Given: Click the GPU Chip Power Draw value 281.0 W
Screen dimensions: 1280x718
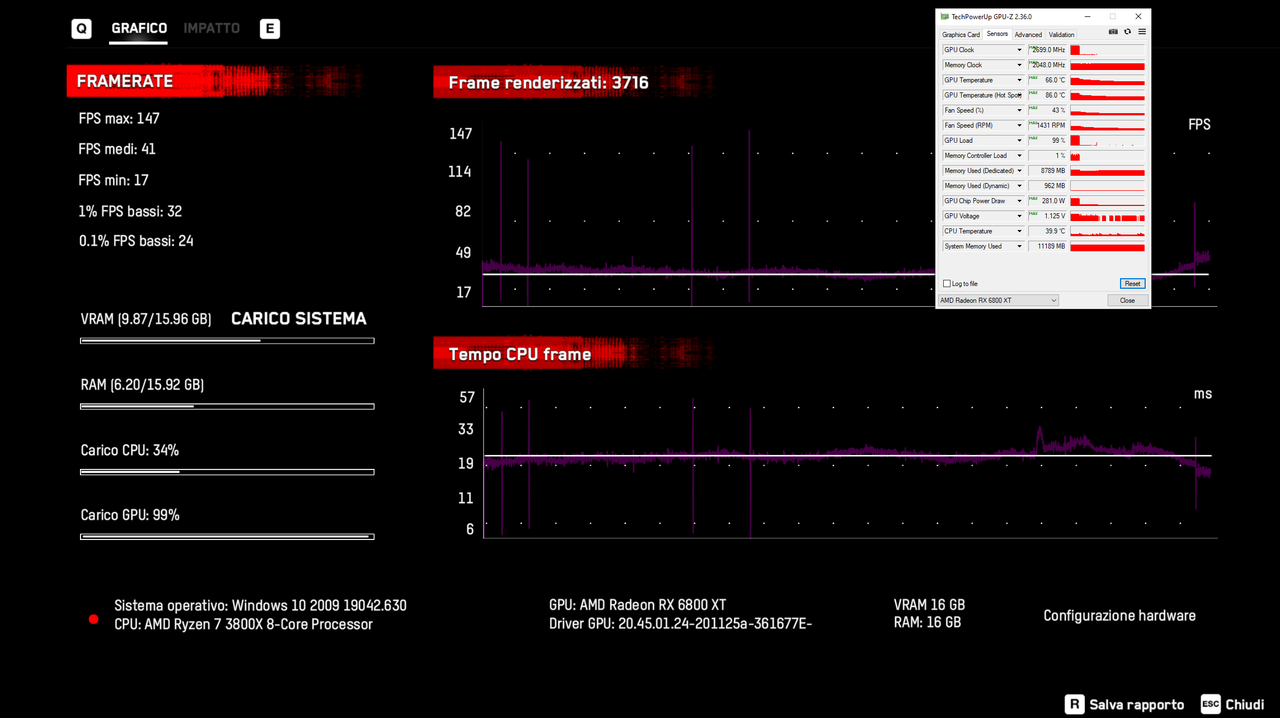Looking at the screenshot, I should 1047,201.
